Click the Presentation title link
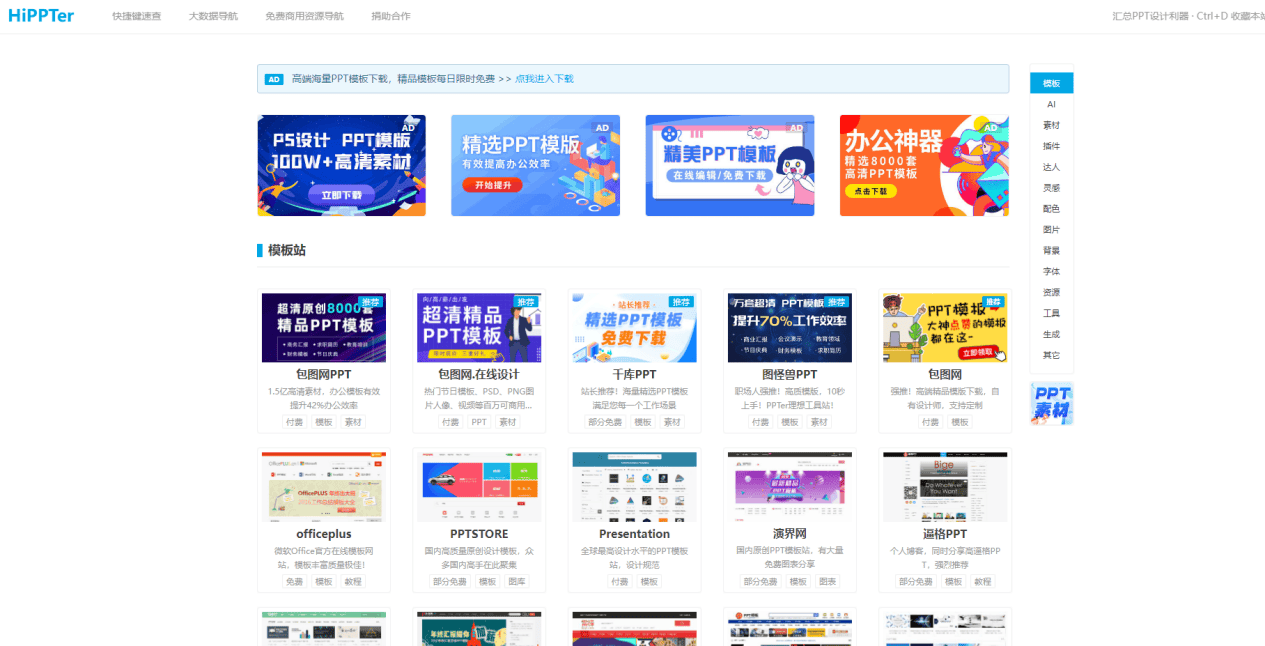 click(634, 534)
